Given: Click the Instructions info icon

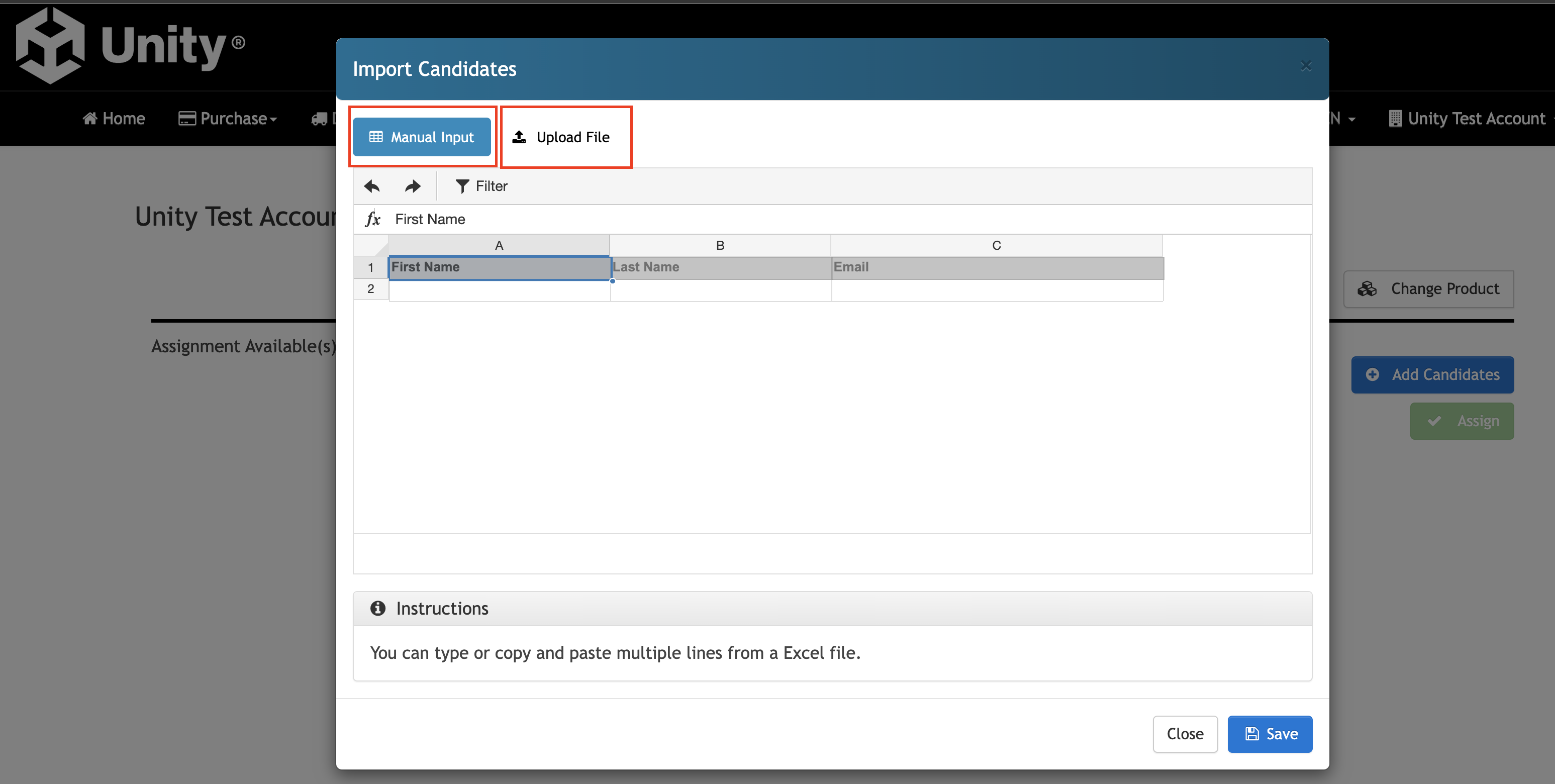Looking at the screenshot, I should coord(378,609).
